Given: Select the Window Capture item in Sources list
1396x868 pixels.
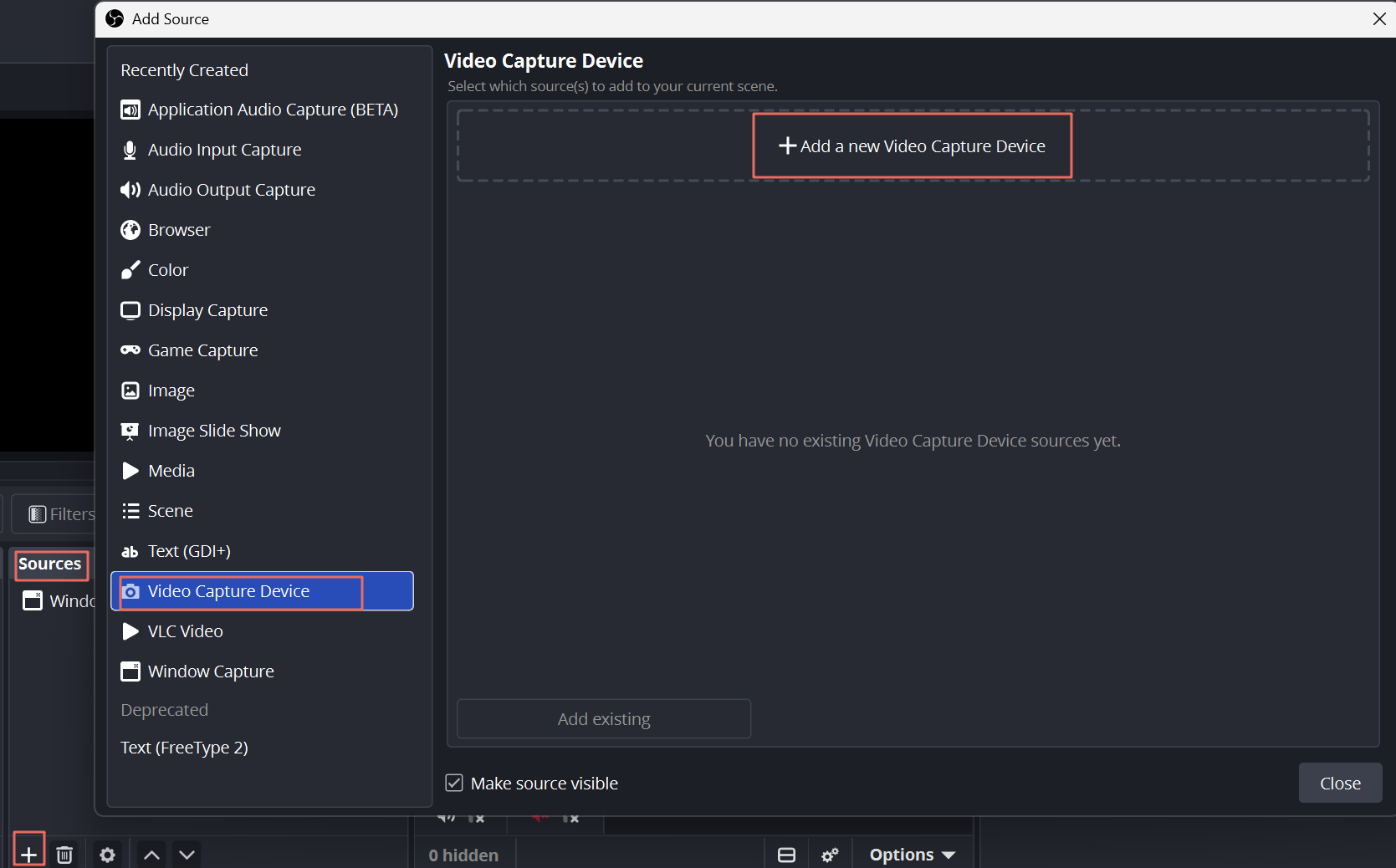Looking at the screenshot, I should point(59,601).
